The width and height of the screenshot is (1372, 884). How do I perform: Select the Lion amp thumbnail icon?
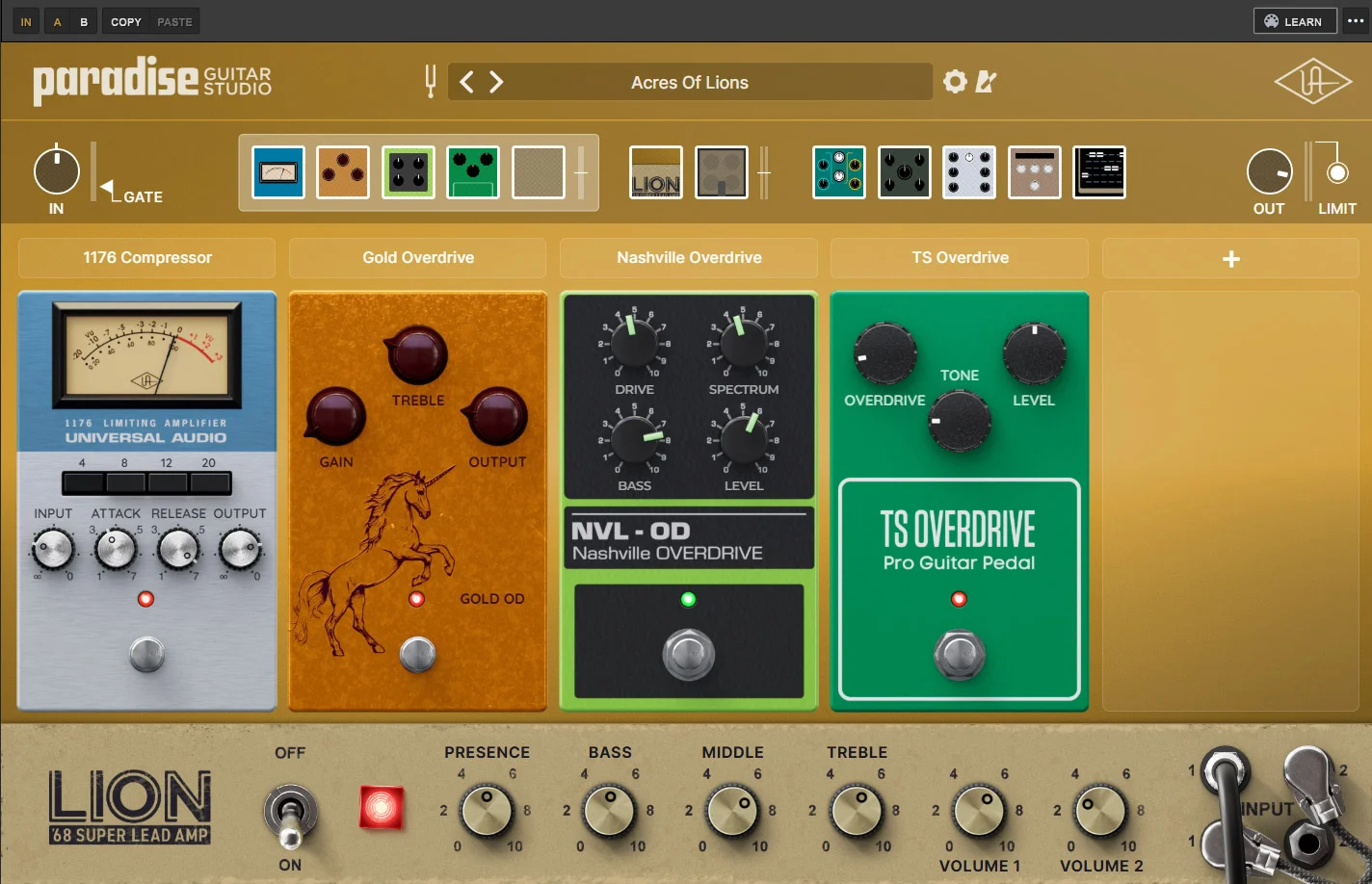click(656, 172)
